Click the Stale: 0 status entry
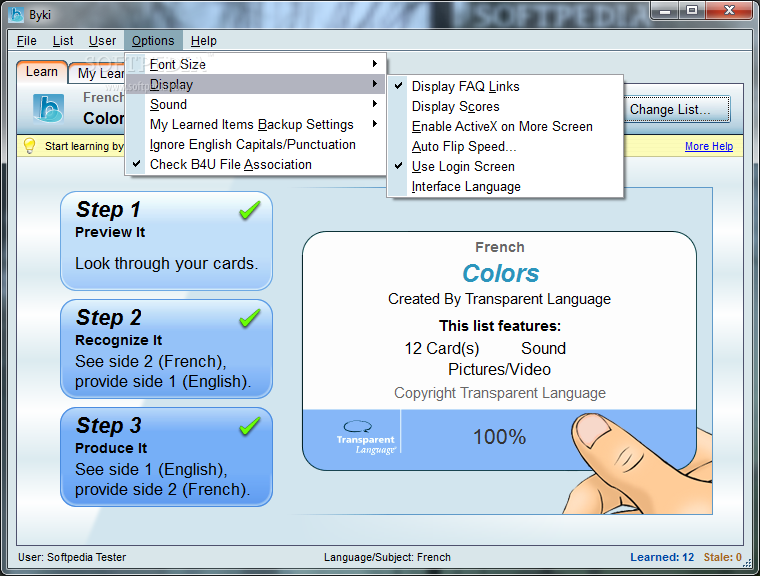The width and height of the screenshot is (760, 576). (723, 557)
